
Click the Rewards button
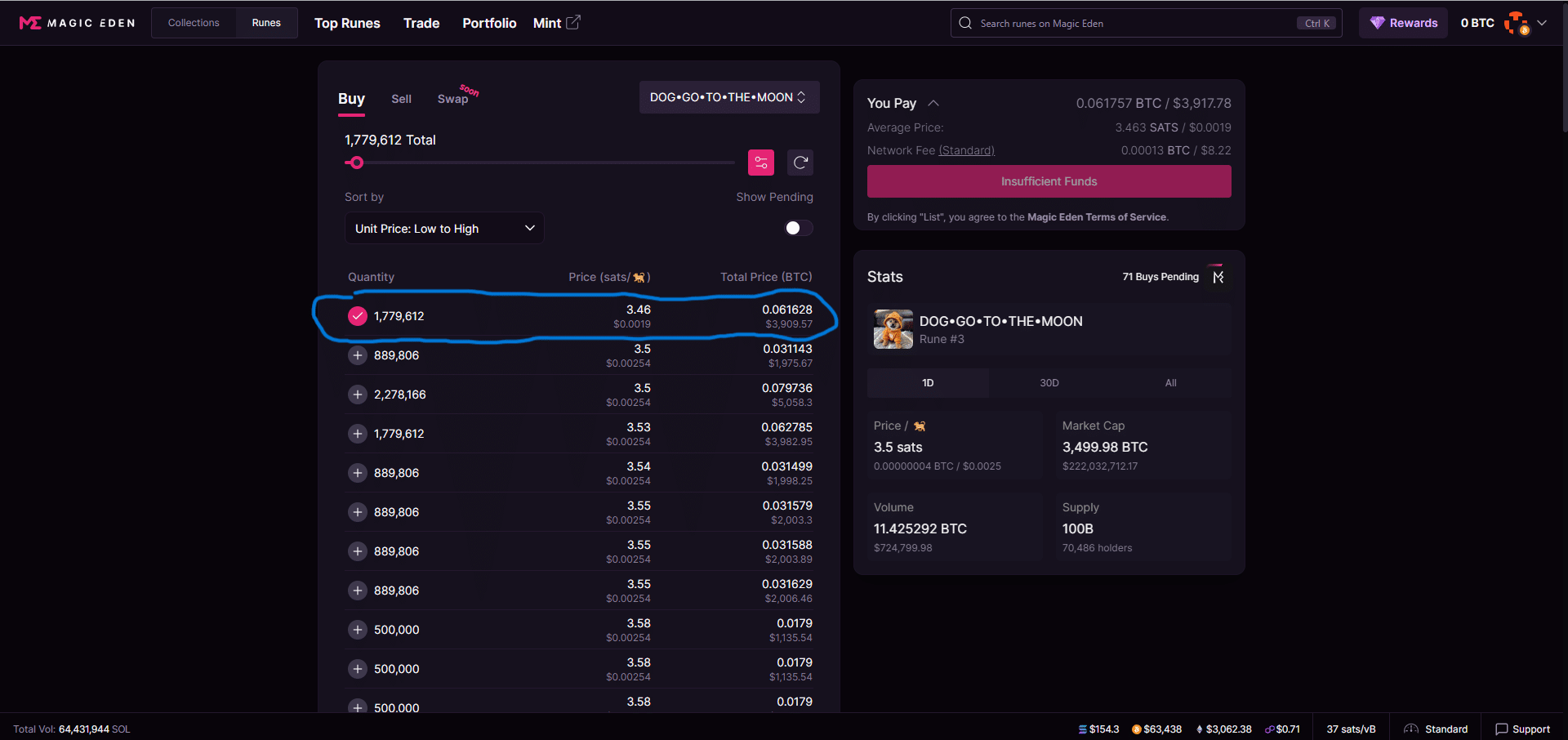pyautogui.click(x=1403, y=23)
